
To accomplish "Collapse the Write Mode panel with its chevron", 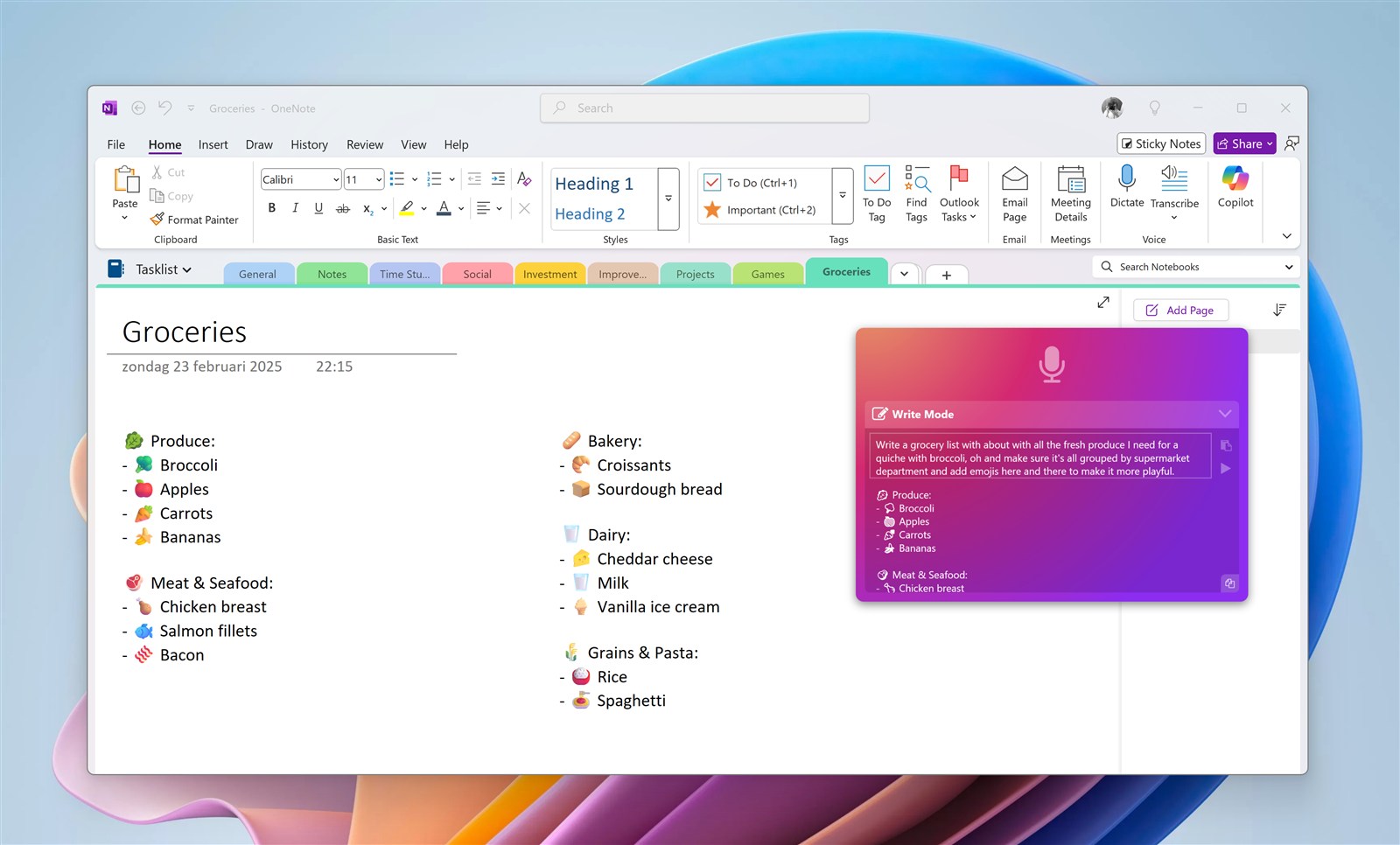I will point(1224,414).
